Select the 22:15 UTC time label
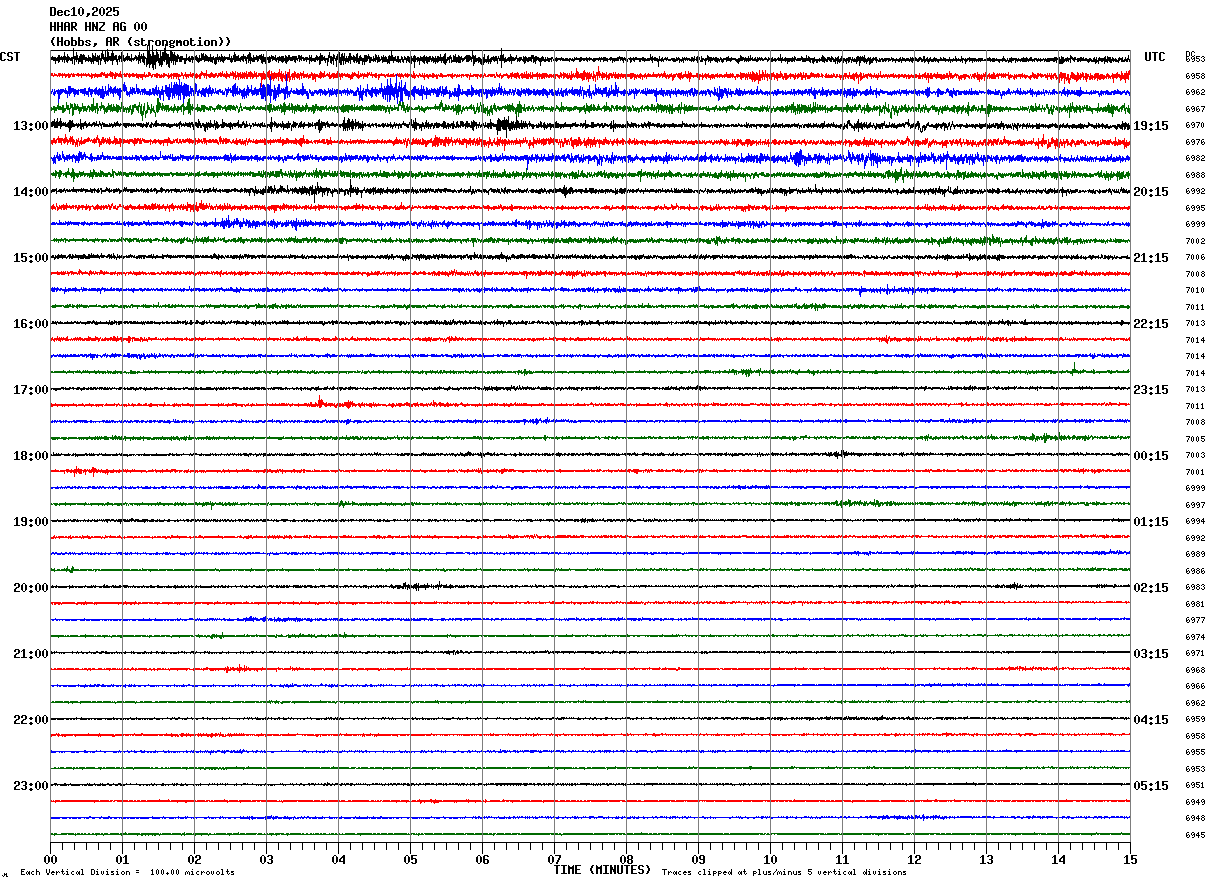Screen dimensions: 1210x886 pyautogui.click(x=1151, y=324)
